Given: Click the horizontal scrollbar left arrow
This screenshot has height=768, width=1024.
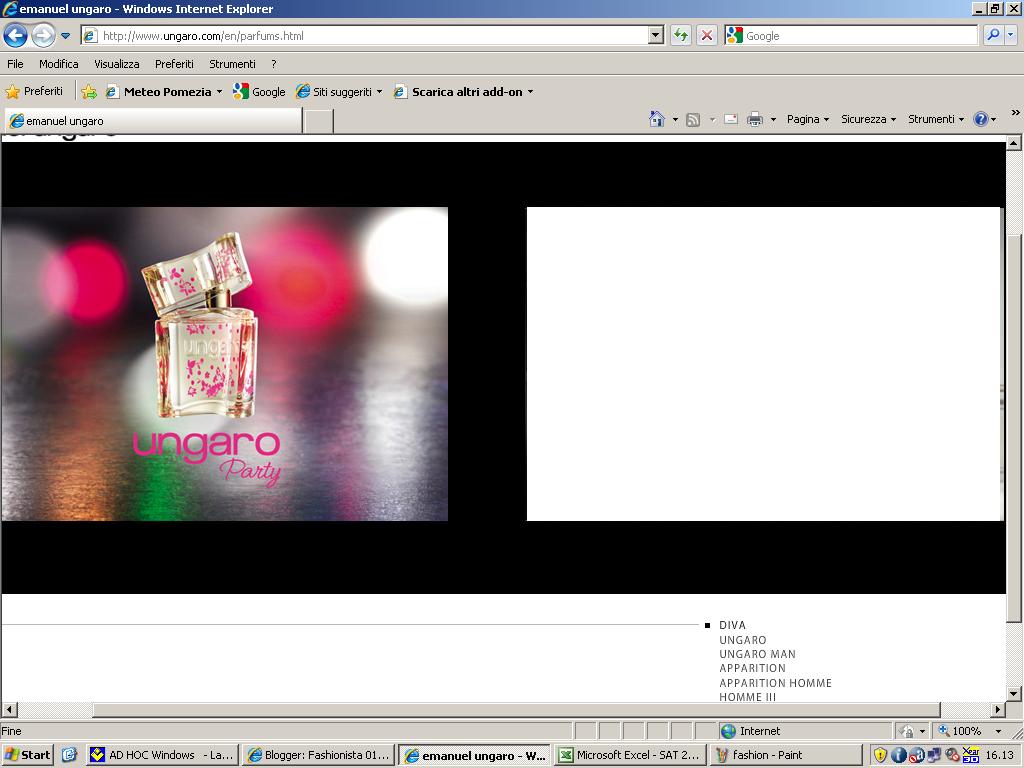Looking at the screenshot, I should [x=9, y=709].
